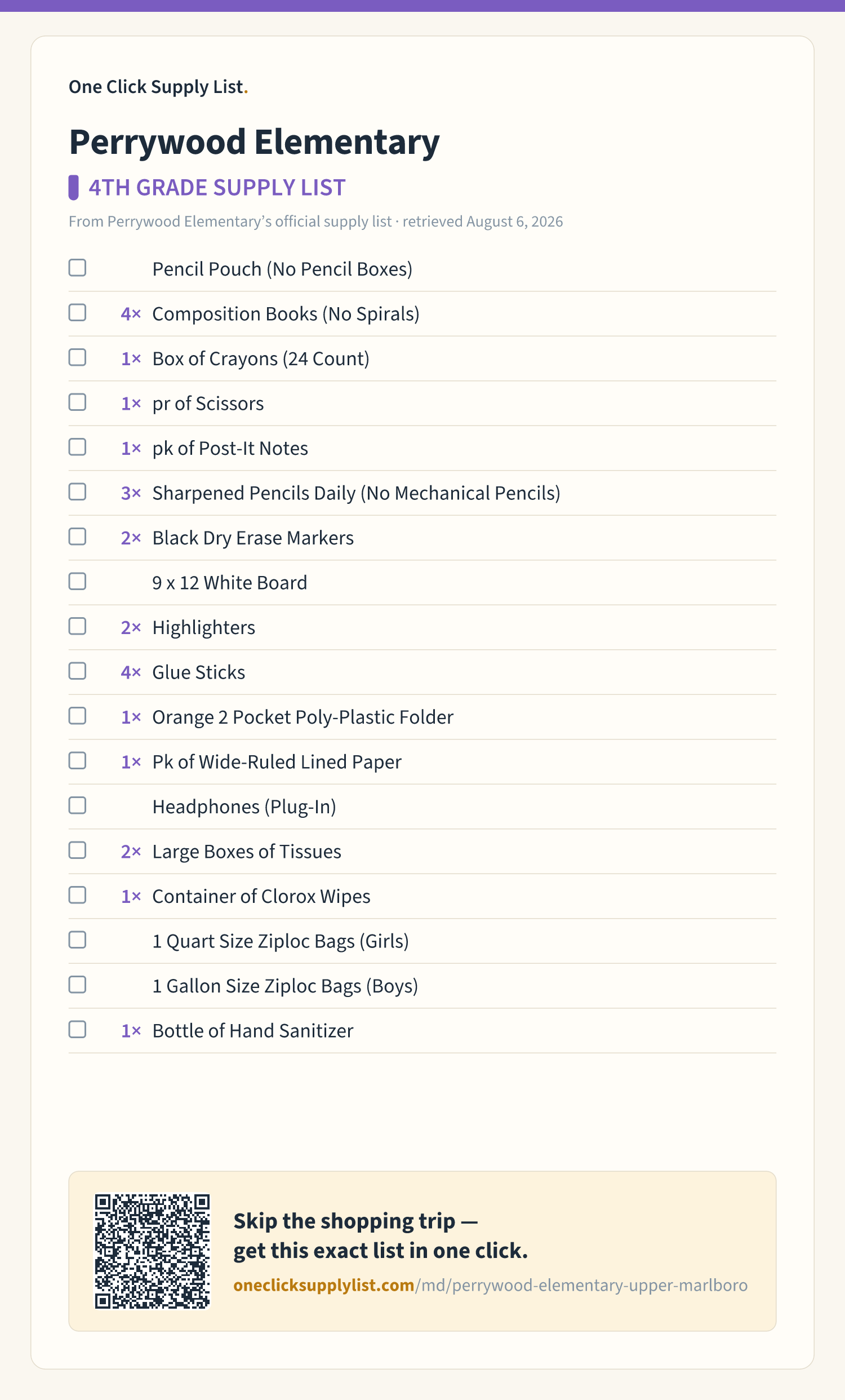Tick the Composition Books checkbox
This screenshot has height=1400, width=845.
click(77, 312)
